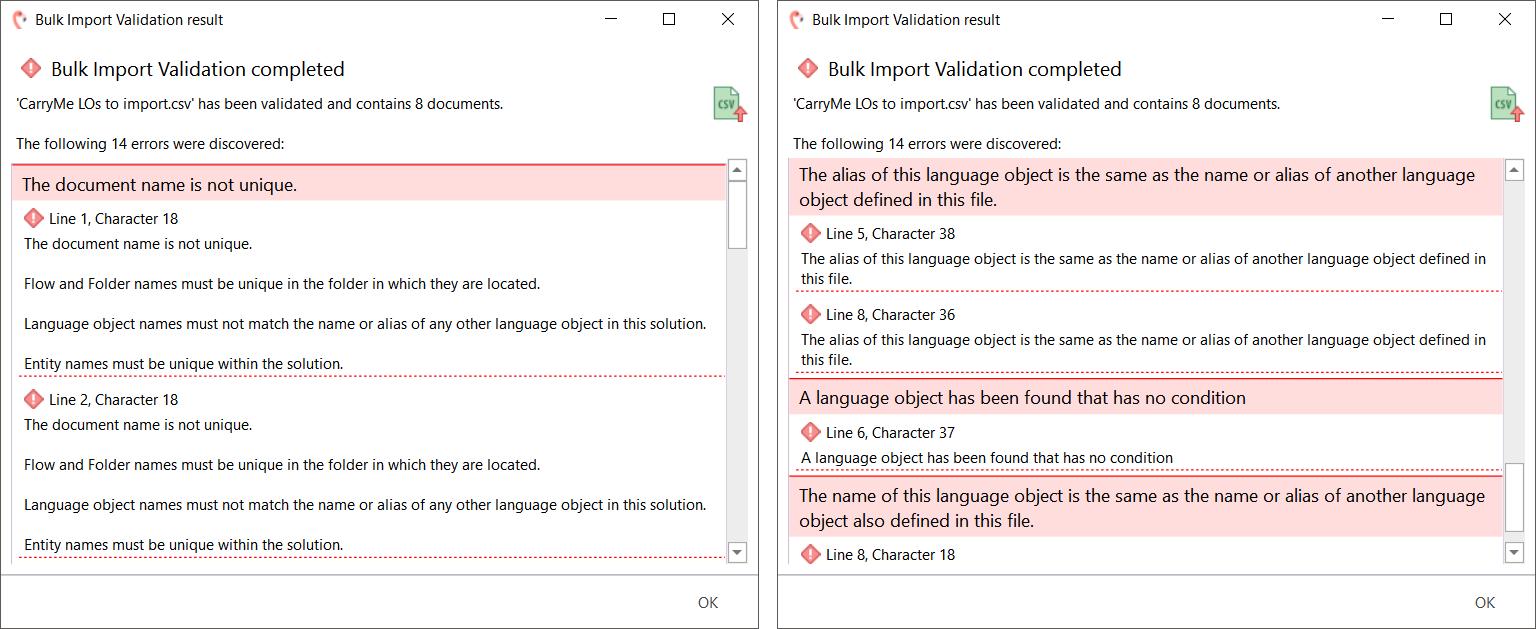Click the red diamond beside Line 8, Character 36
This screenshot has height=629, width=1536.
(x=811, y=314)
